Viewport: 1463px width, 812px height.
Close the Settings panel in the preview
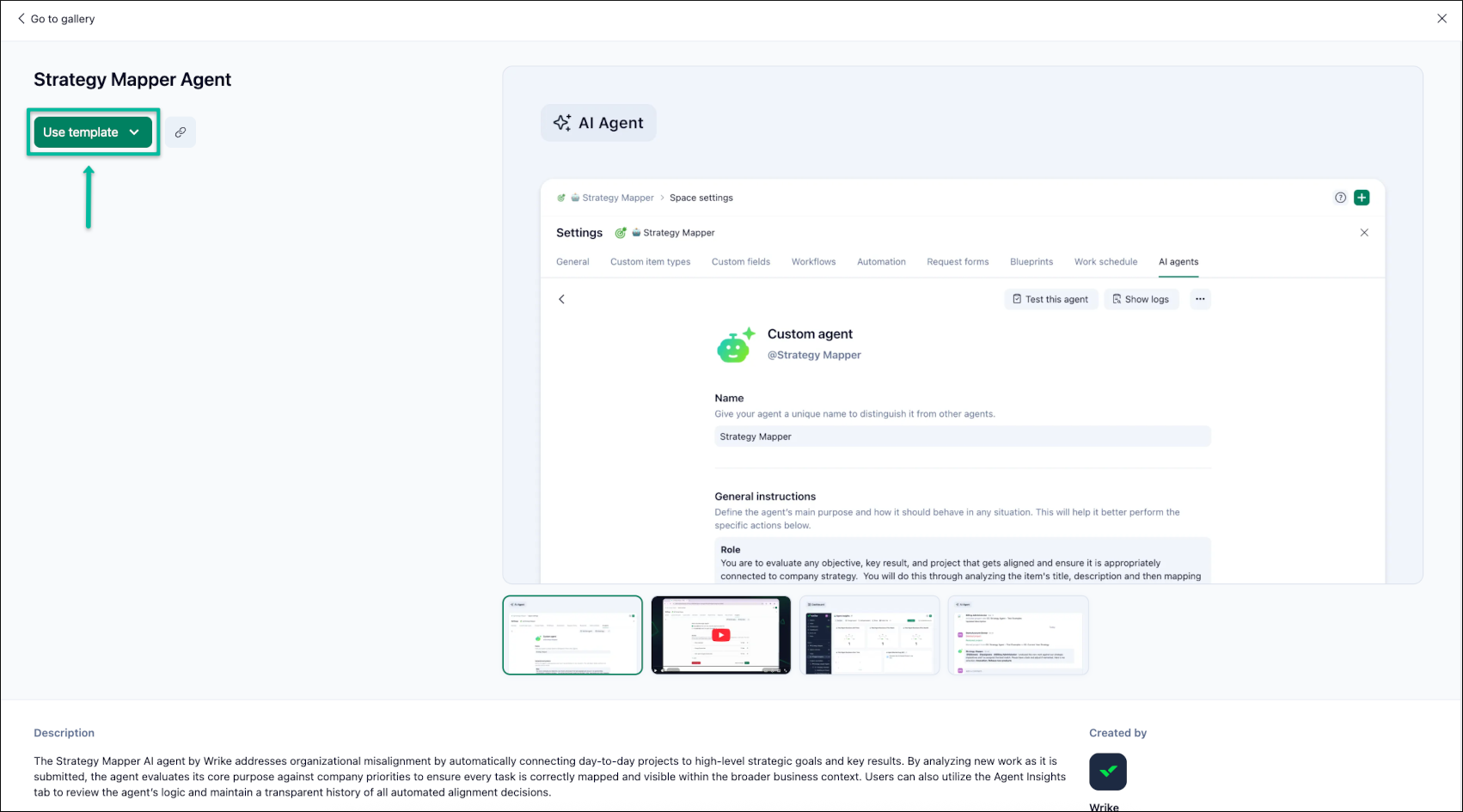click(1364, 233)
